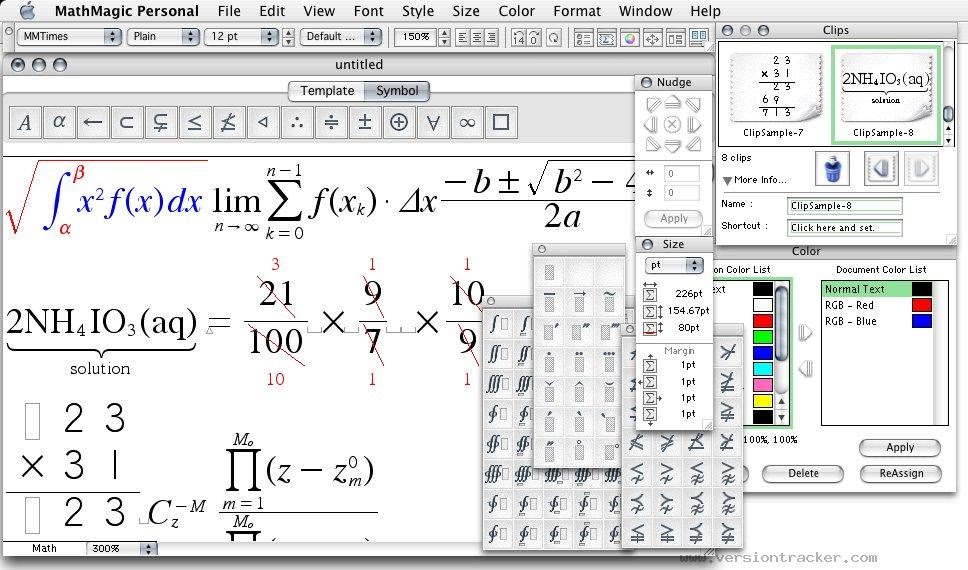Open the less-than-or-equal symbol palette
This screenshot has width=968, height=570.
point(195,122)
